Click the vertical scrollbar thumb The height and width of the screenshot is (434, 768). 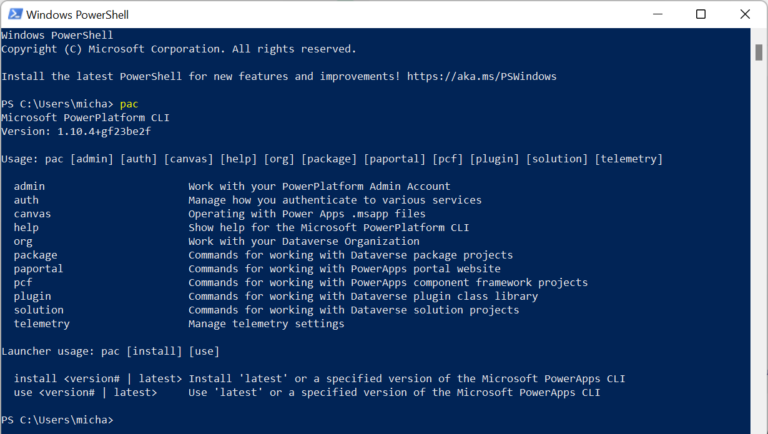[759, 52]
